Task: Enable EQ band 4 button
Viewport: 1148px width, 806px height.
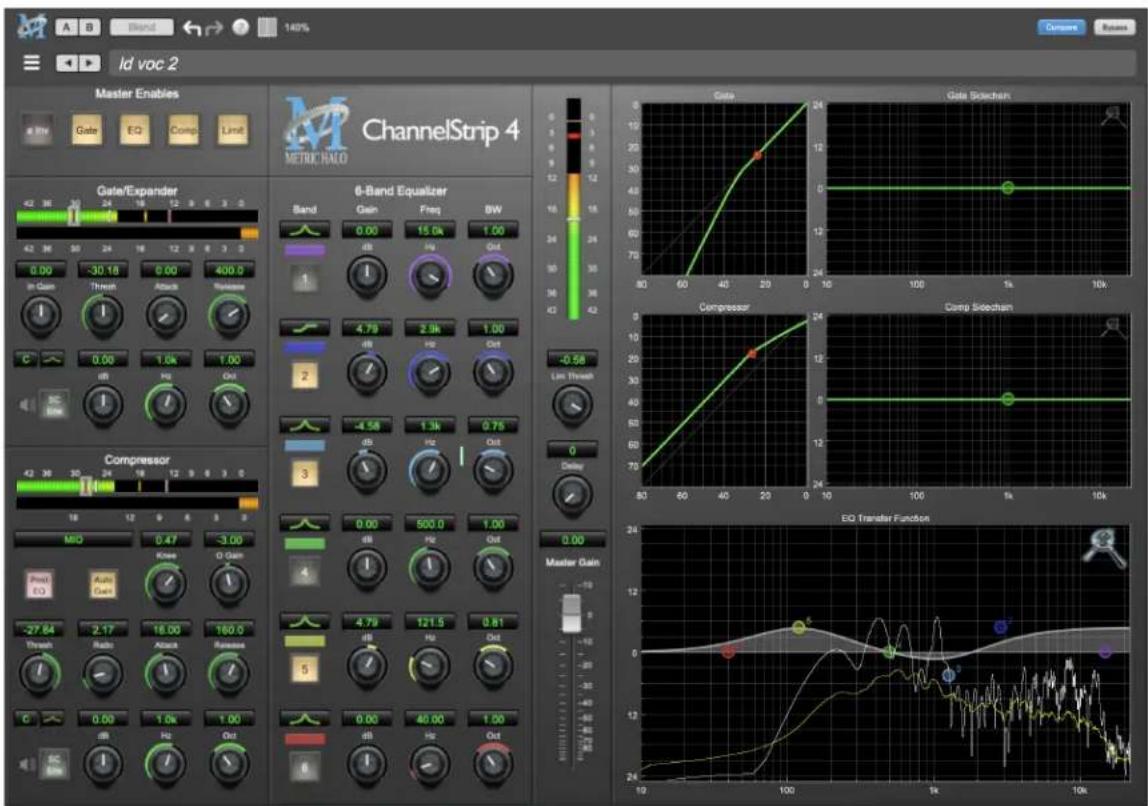Action: [x=305, y=572]
